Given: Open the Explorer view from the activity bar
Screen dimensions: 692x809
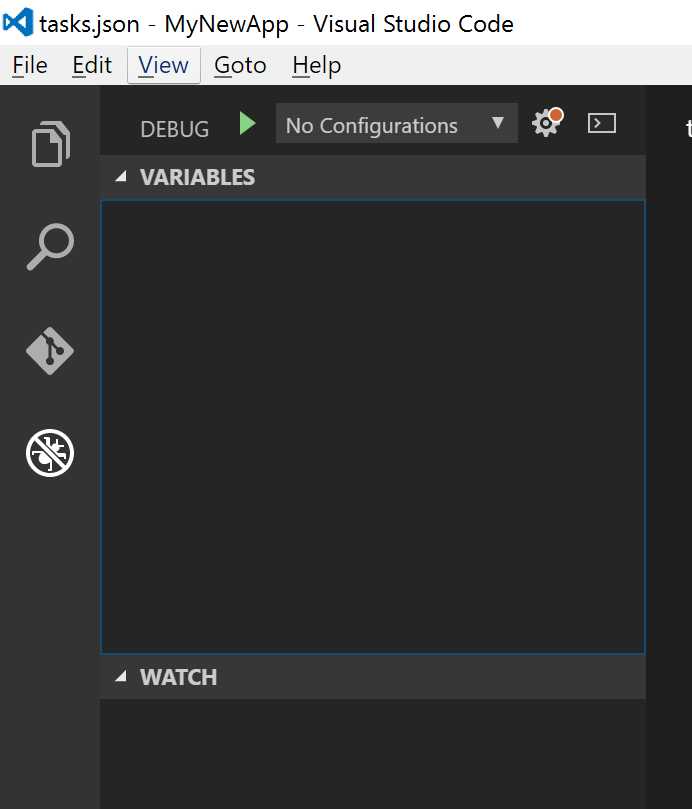Looking at the screenshot, I should pos(49,143).
